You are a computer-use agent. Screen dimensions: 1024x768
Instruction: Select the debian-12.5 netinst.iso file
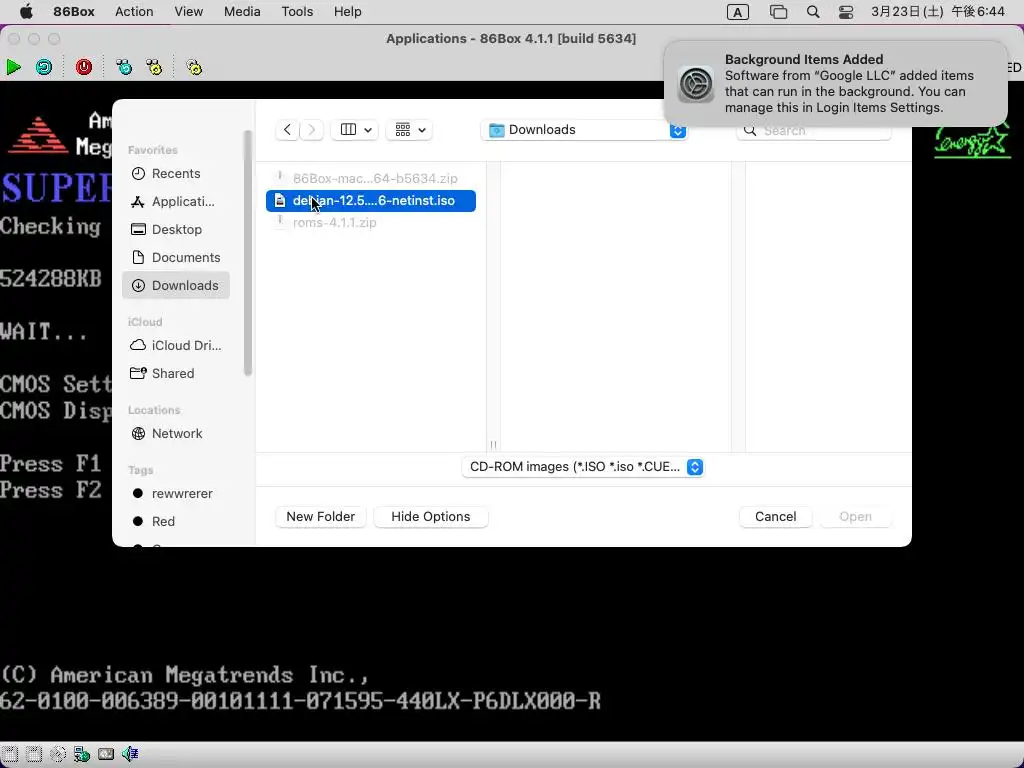(x=371, y=200)
